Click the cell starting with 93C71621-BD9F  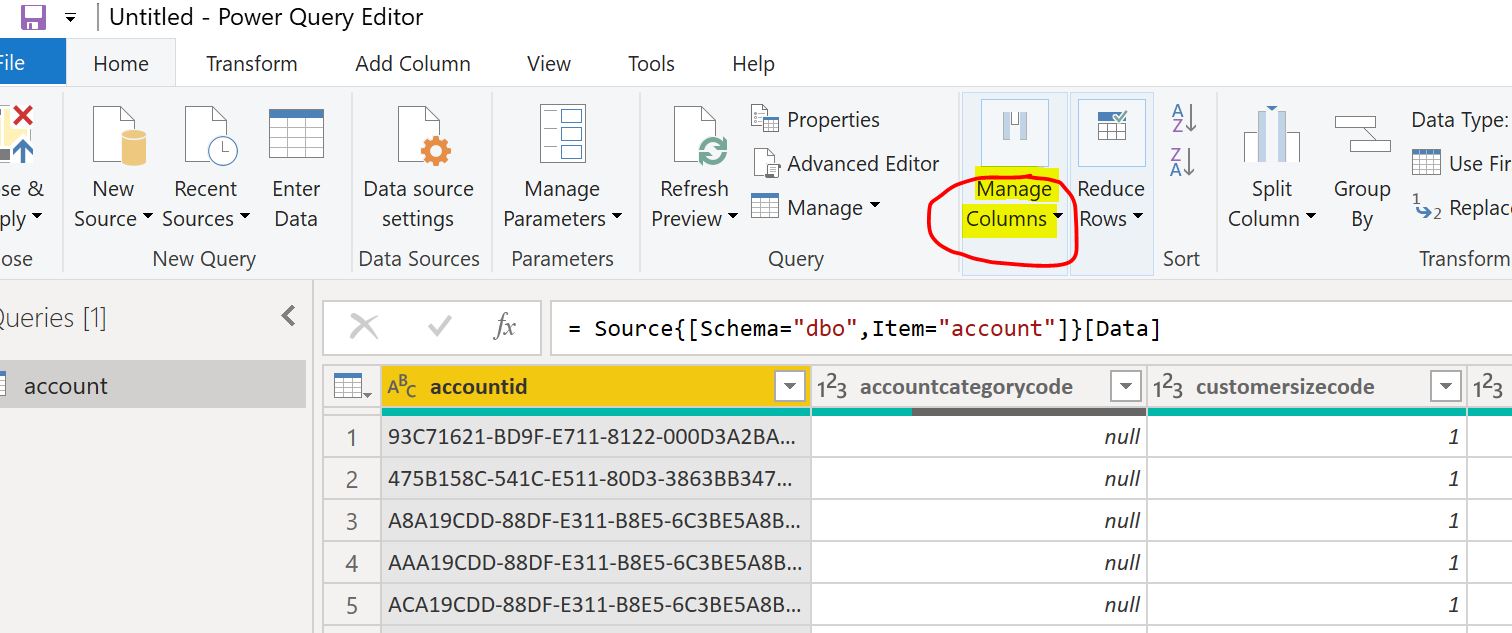click(595, 437)
